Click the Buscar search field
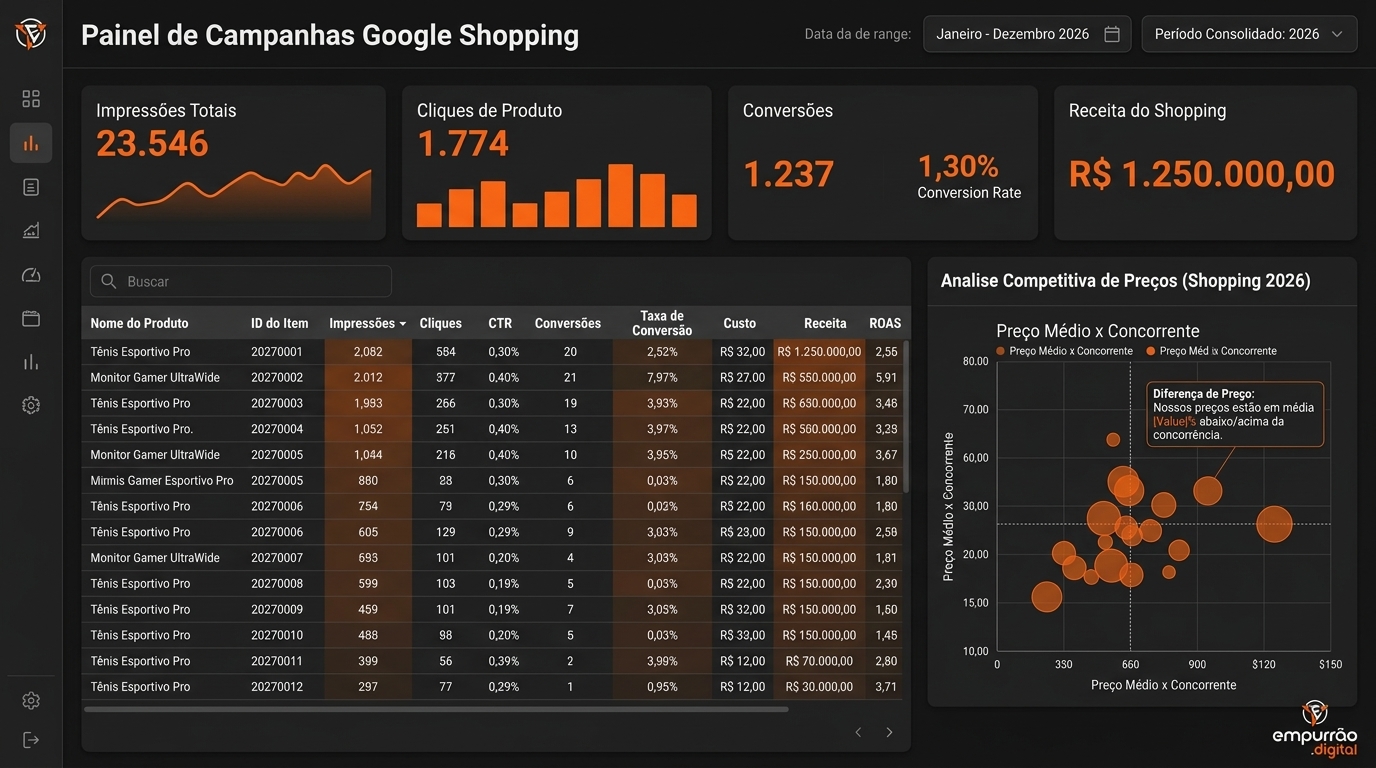This screenshot has width=1376, height=768. (241, 282)
